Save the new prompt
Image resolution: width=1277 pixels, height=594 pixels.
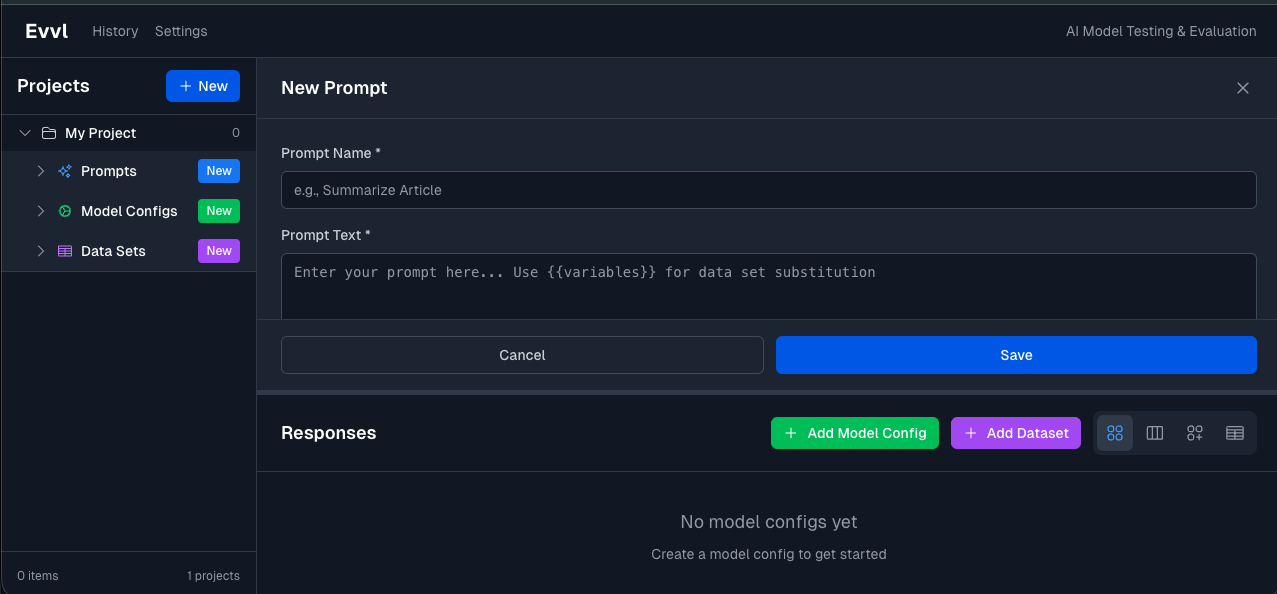1015,355
